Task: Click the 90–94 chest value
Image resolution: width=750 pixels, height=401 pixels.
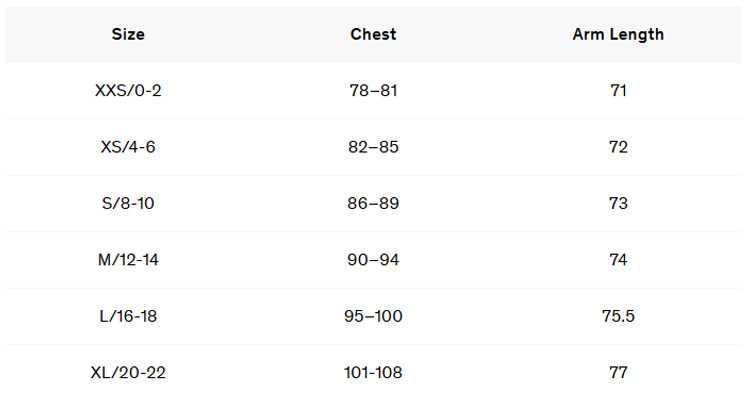Action: pyautogui.click(x=373, y=260)
